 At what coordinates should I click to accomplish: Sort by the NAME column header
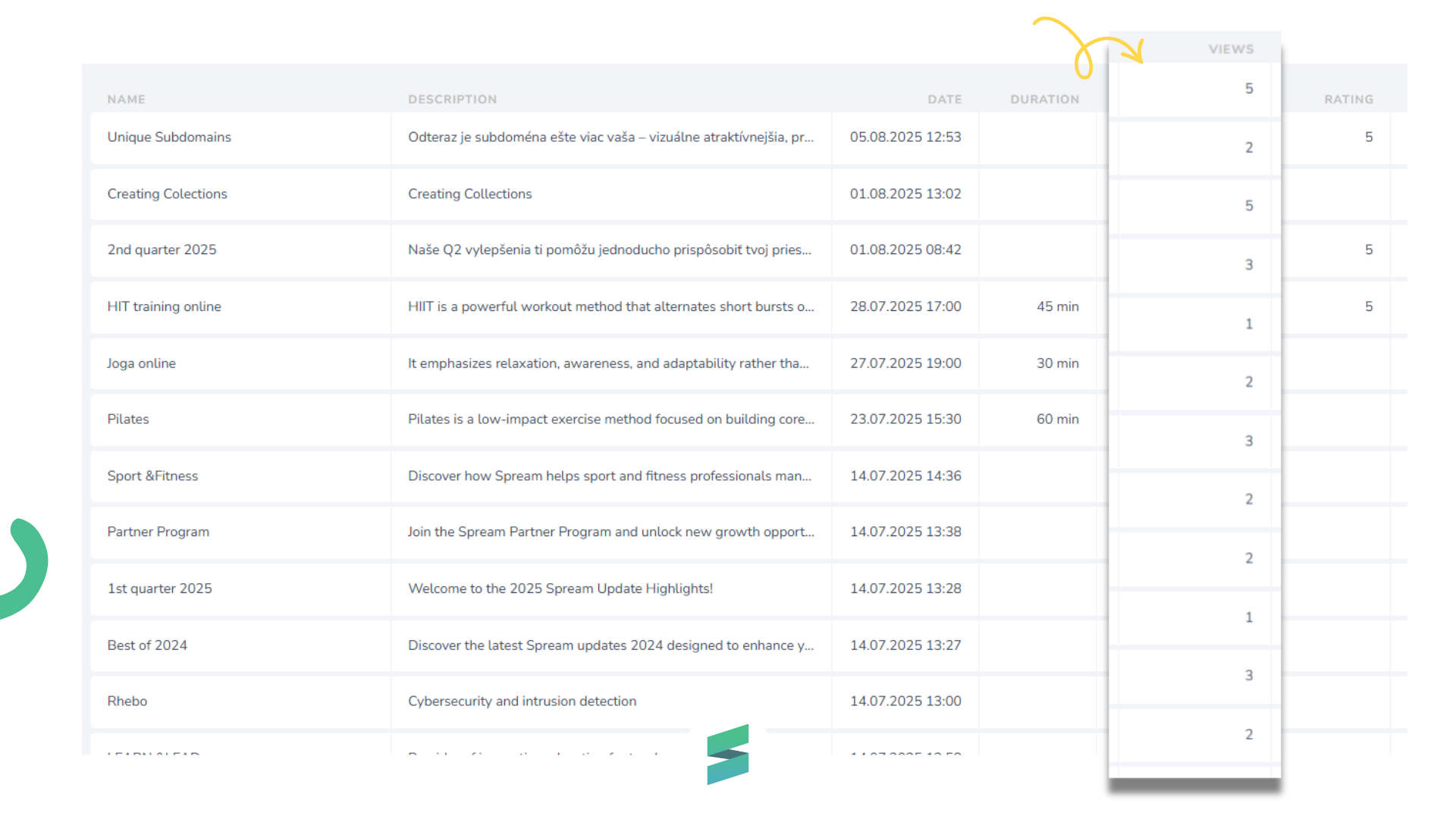(x=126, y=99)
